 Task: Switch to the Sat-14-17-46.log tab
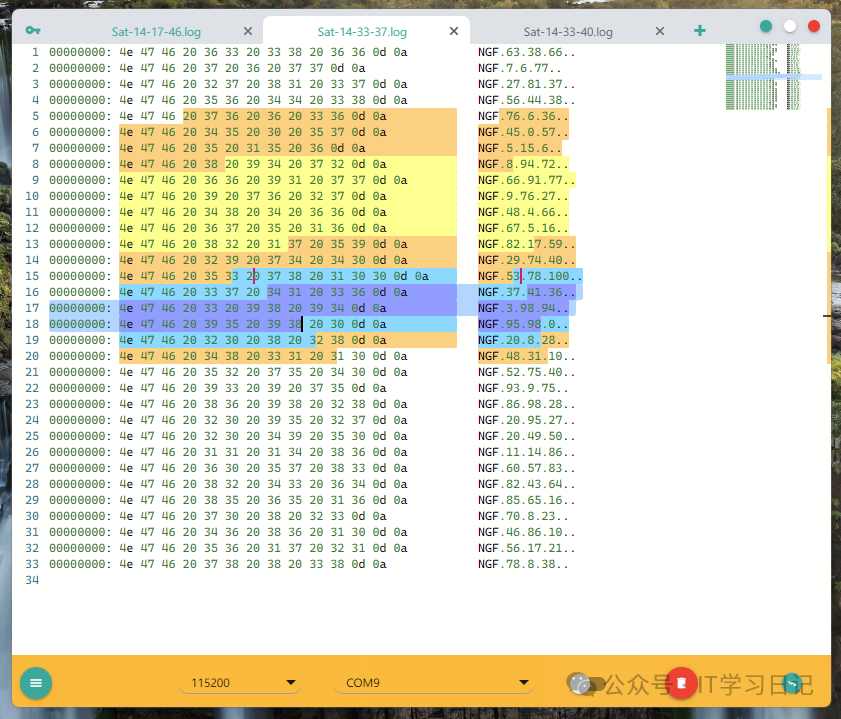tap(154, 32)
